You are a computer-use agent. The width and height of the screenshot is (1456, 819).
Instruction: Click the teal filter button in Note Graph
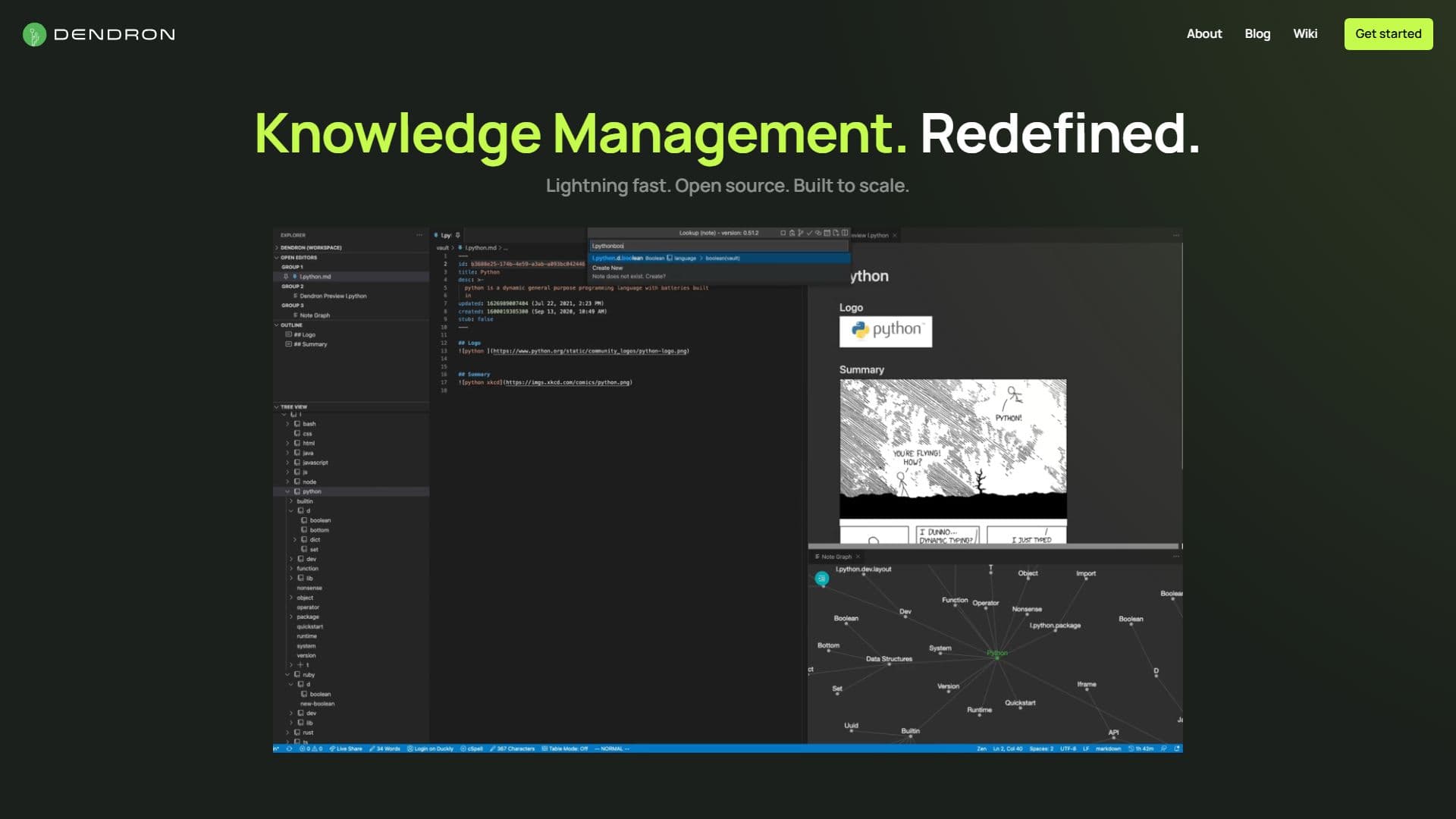[x=821, y=579]
